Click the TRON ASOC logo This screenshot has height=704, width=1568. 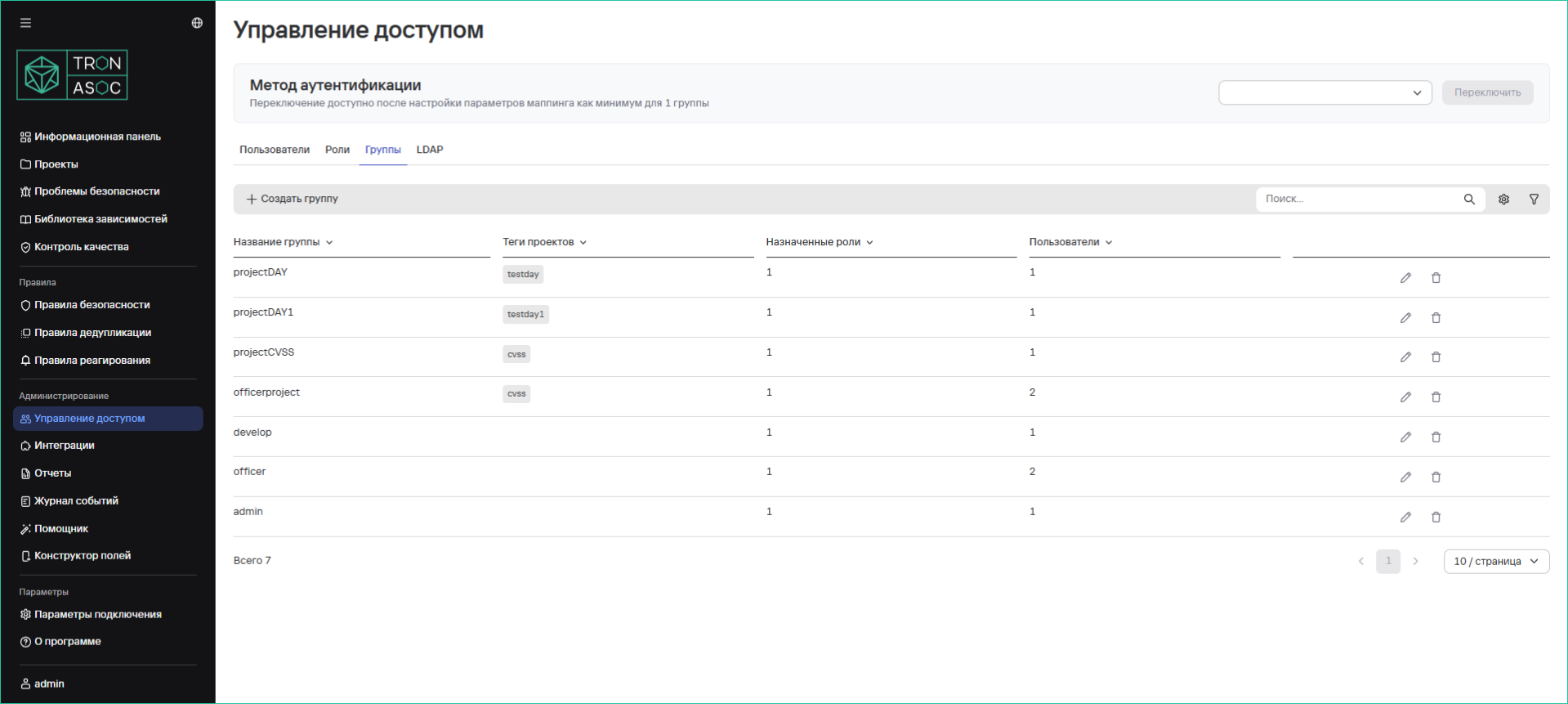pos(72,75)
